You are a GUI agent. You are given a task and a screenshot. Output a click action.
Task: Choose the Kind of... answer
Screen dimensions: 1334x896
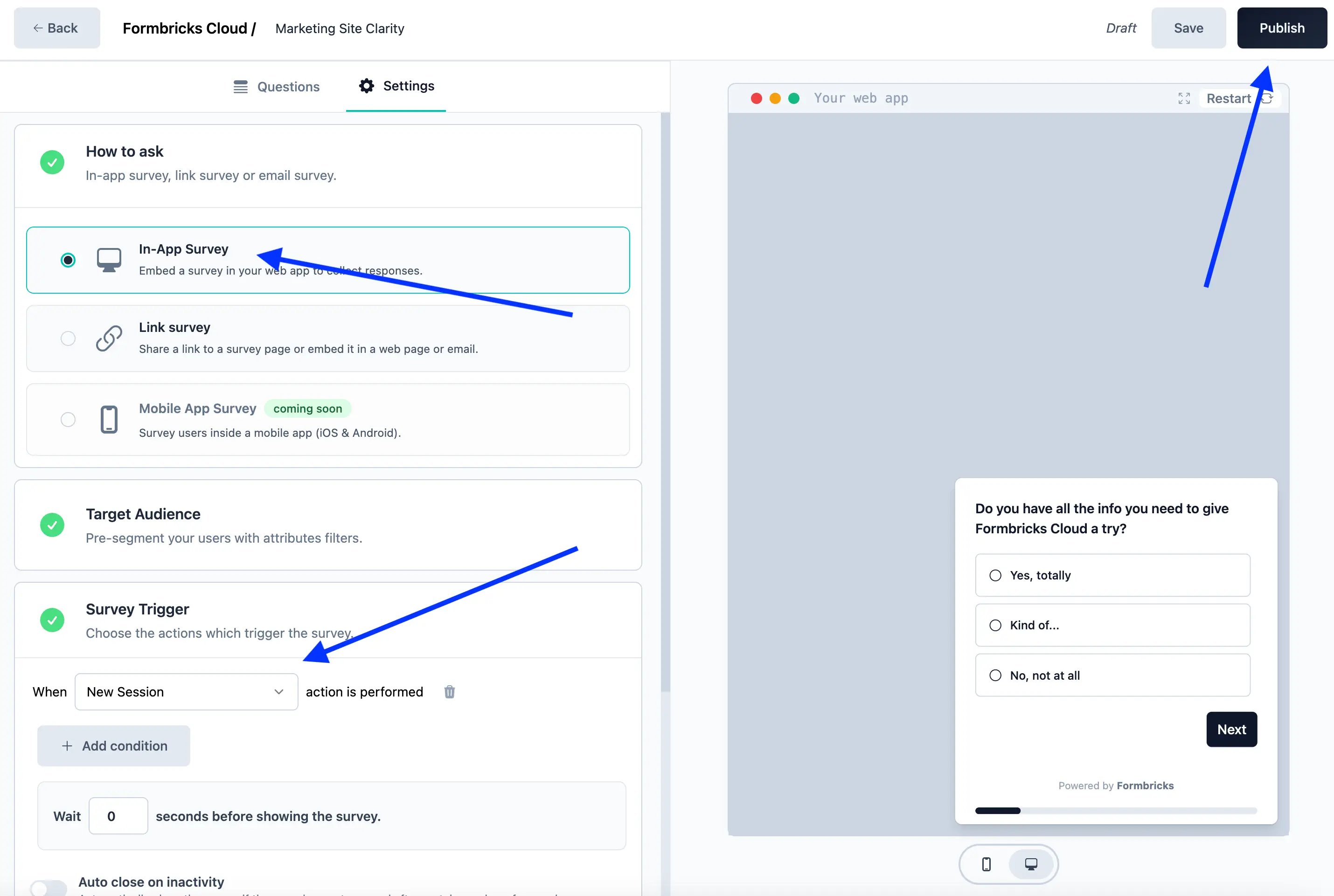(1112, 625)
